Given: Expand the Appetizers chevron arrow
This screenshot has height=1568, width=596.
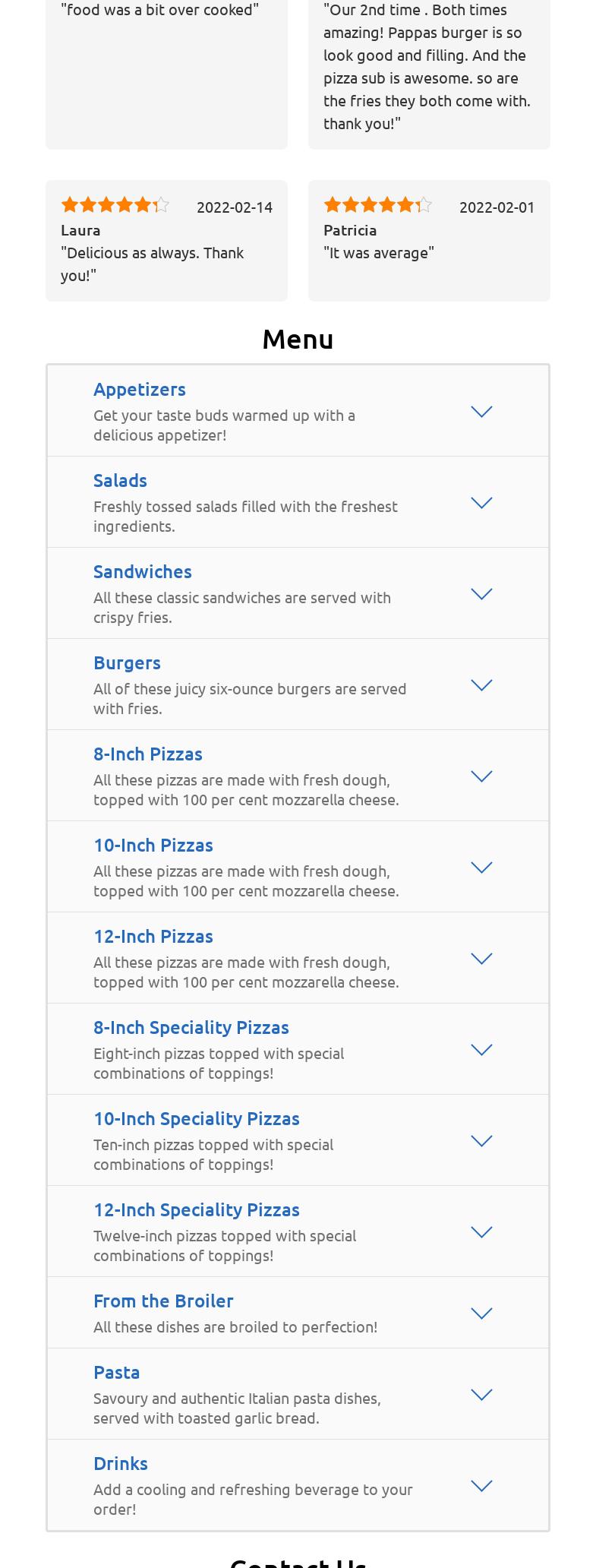Looking at the screenshot, I should [x=481, y=412].
